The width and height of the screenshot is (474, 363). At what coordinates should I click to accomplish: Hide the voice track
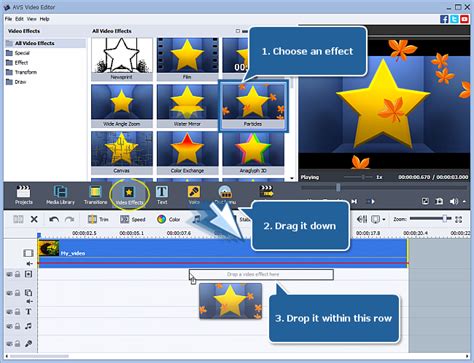coord(9,343)
